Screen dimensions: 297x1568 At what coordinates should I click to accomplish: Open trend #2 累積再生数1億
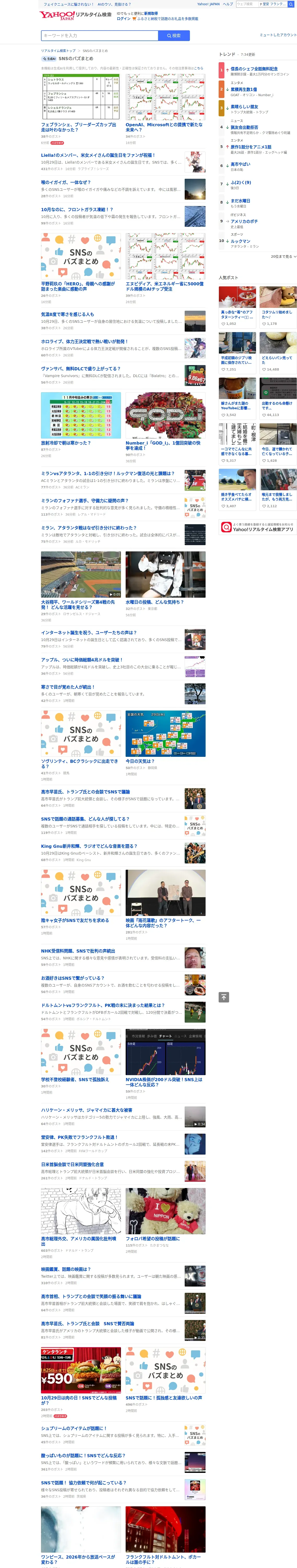[243, 89]
